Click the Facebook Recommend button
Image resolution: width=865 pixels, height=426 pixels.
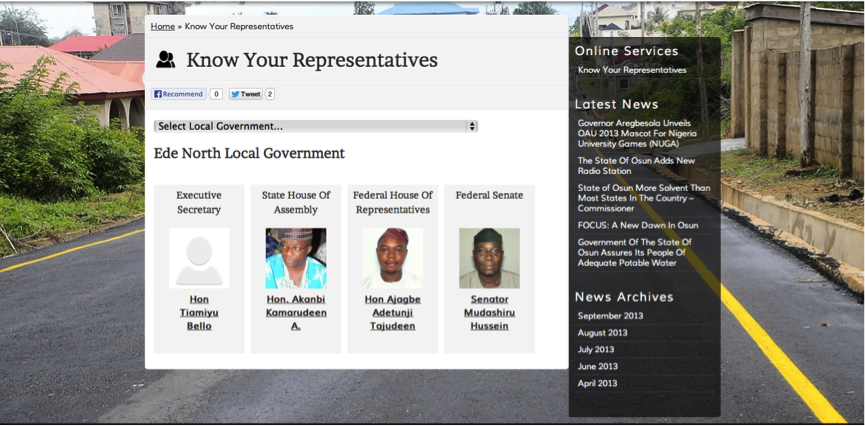[x=179, y=94]
